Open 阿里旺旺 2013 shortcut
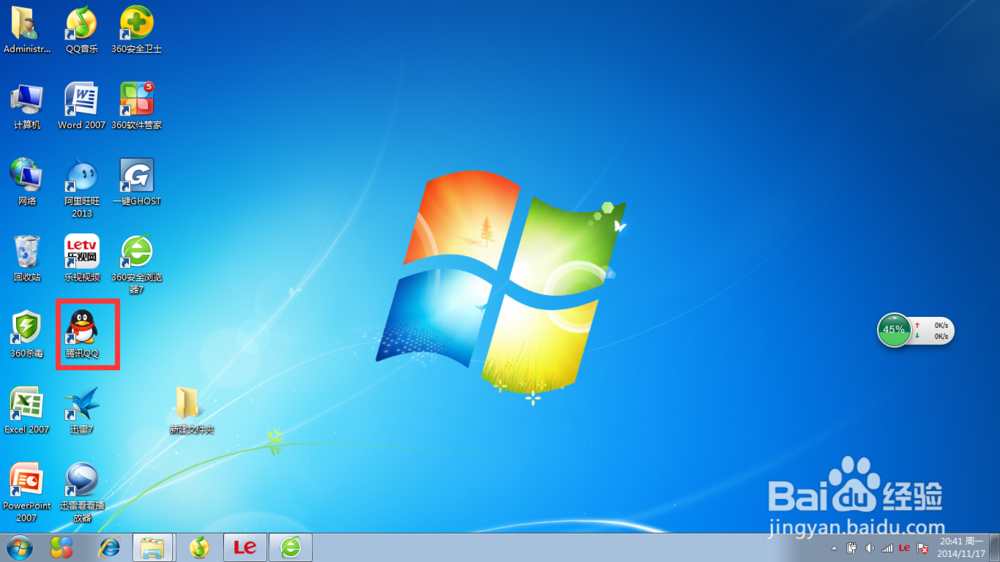Screen dimensions: 1000x562 click(x=82, y=188)
